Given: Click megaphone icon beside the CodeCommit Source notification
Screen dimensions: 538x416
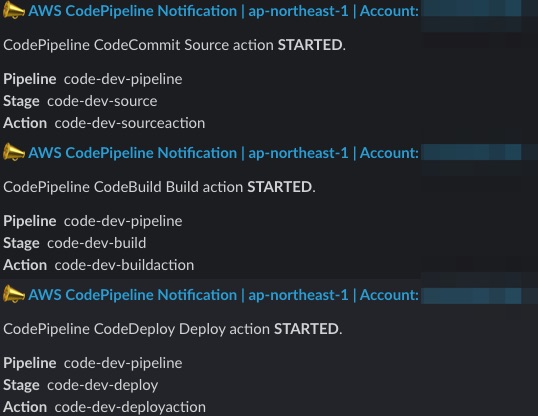Looking at the screenshot, I should point(14,11).
